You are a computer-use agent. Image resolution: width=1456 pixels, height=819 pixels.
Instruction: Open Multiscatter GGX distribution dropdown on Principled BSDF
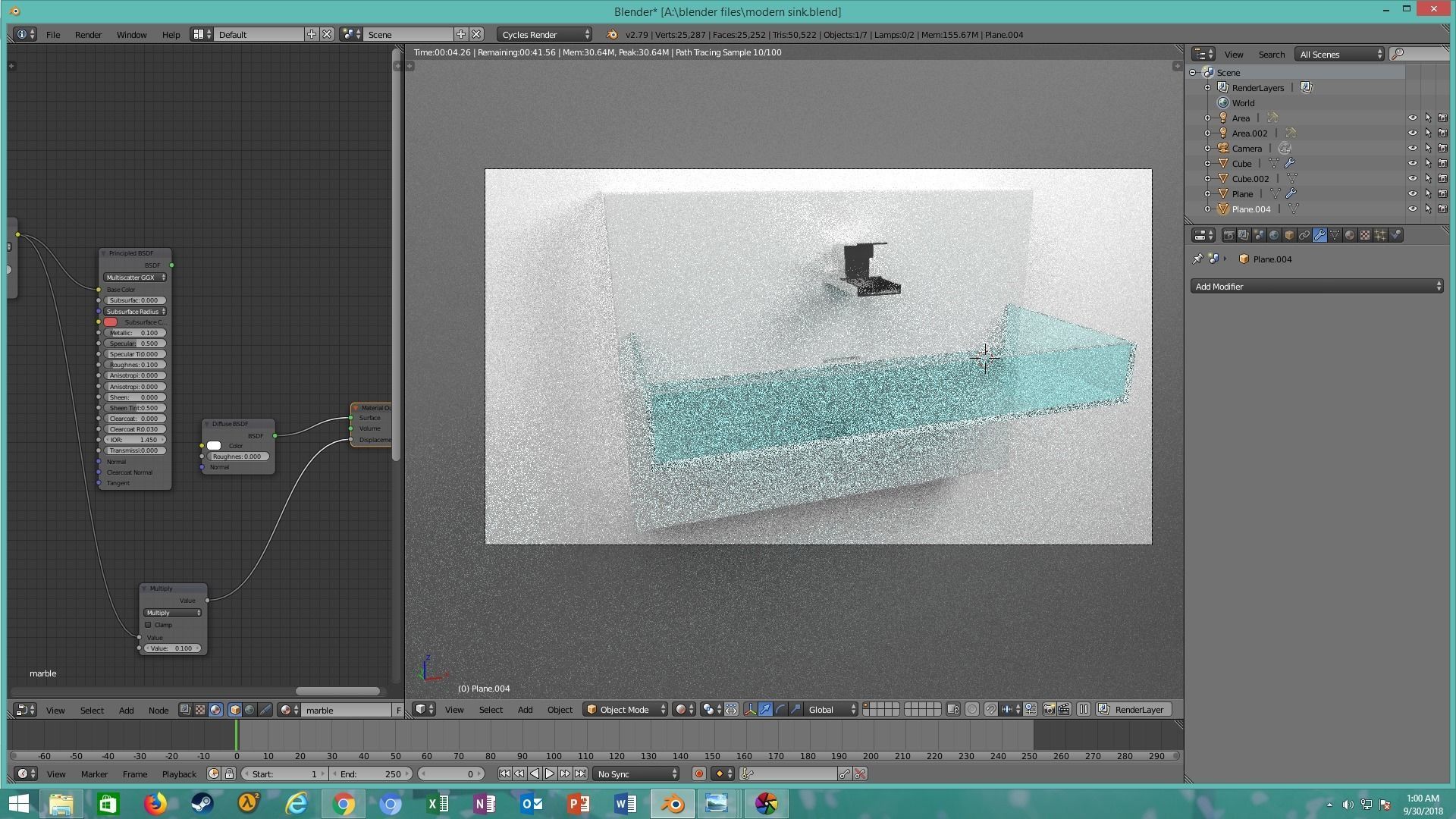135,277
